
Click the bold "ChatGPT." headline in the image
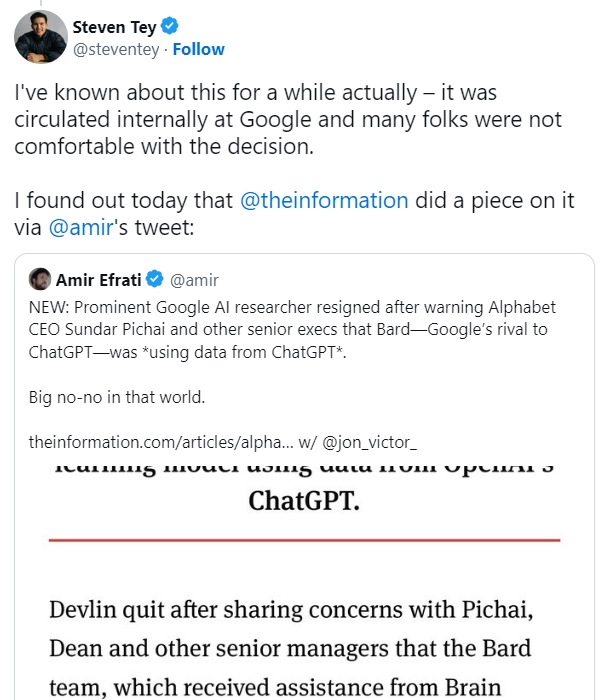pyautogui.click(x=303, y=500)
